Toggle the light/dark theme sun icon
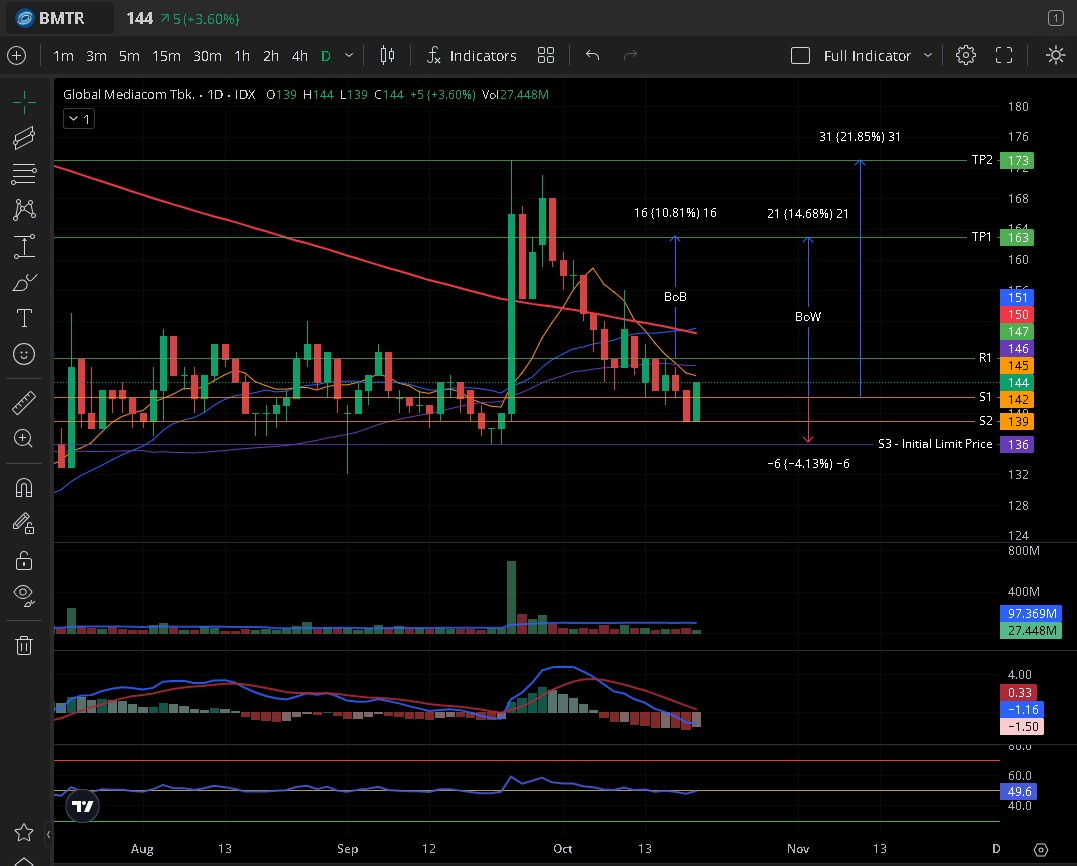The width and height of the screenshot is (1077, 866). (1055, 56)
